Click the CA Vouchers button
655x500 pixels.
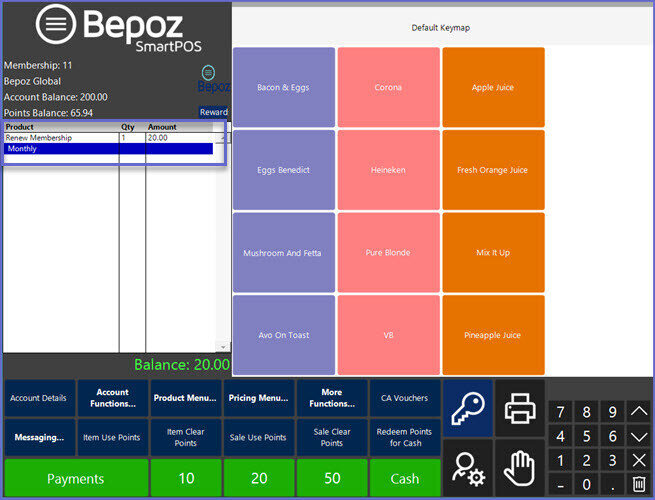point(405,398)
